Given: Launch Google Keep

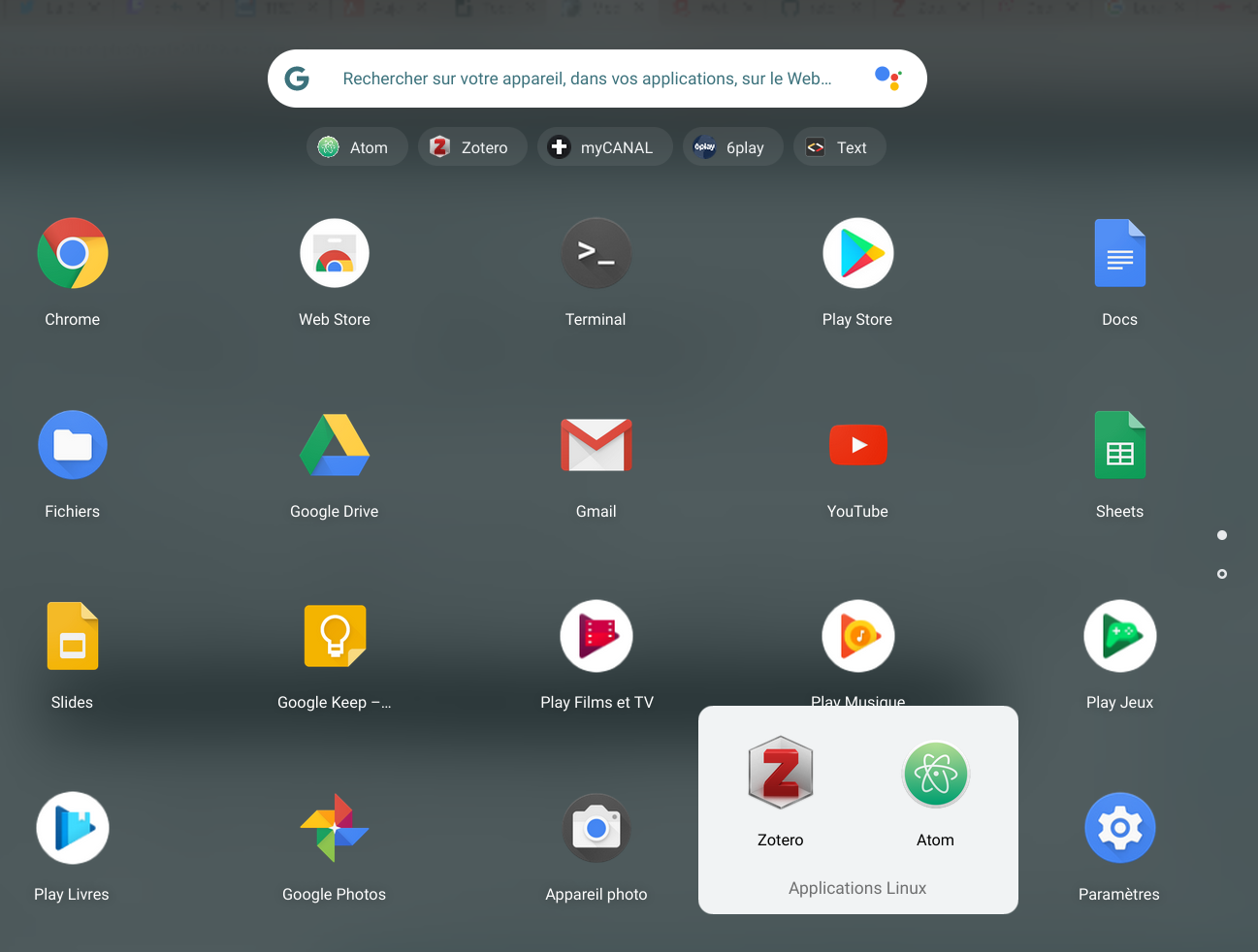Looking at the screenshot, I should pos(335,636).
